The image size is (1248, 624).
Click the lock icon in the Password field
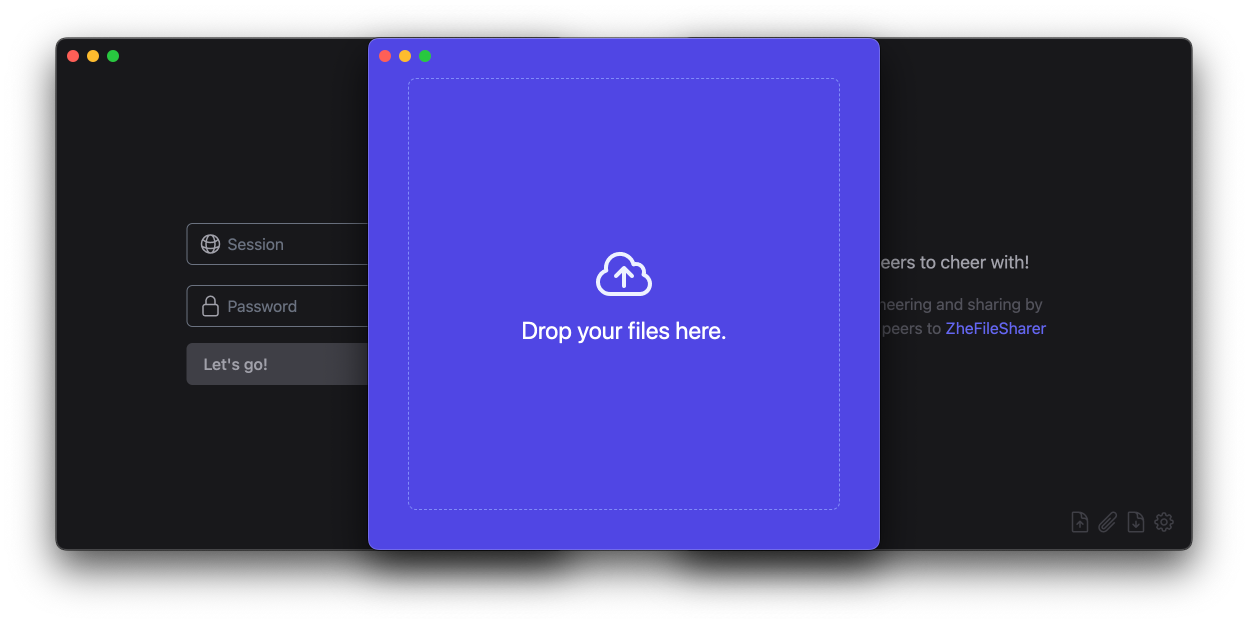(210, 306)
